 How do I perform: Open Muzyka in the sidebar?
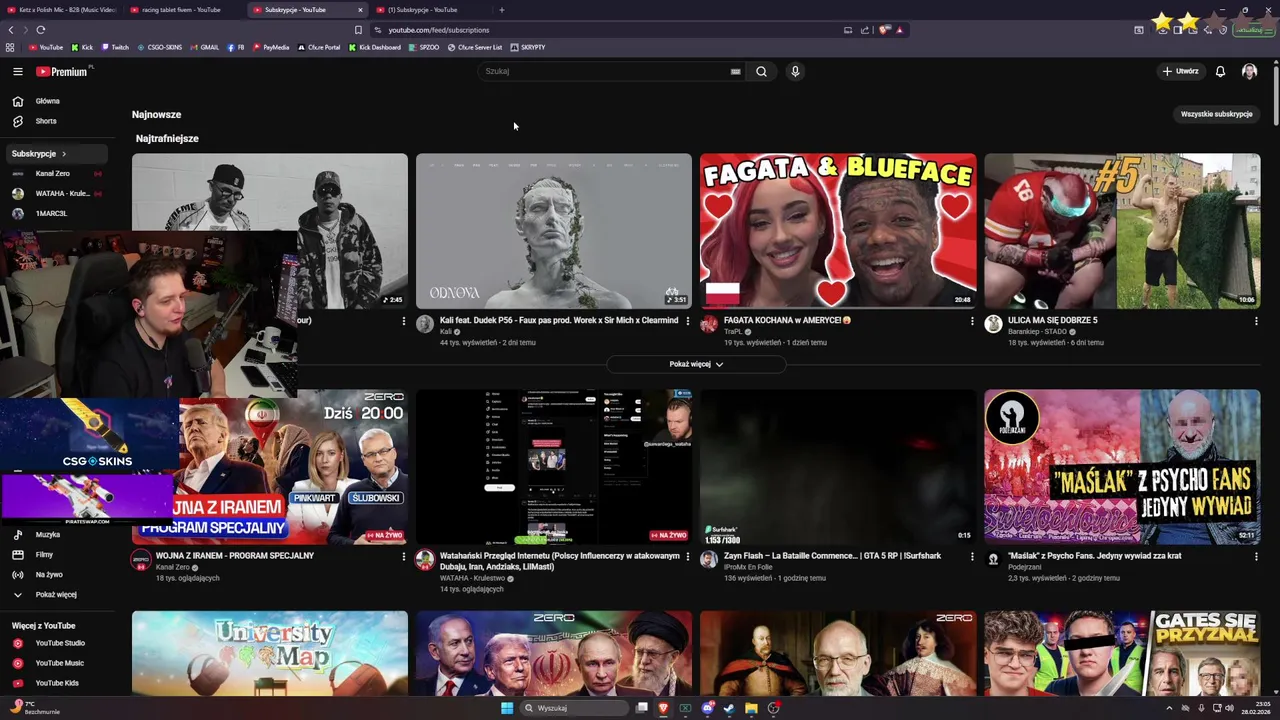click(x=55, y=534)
